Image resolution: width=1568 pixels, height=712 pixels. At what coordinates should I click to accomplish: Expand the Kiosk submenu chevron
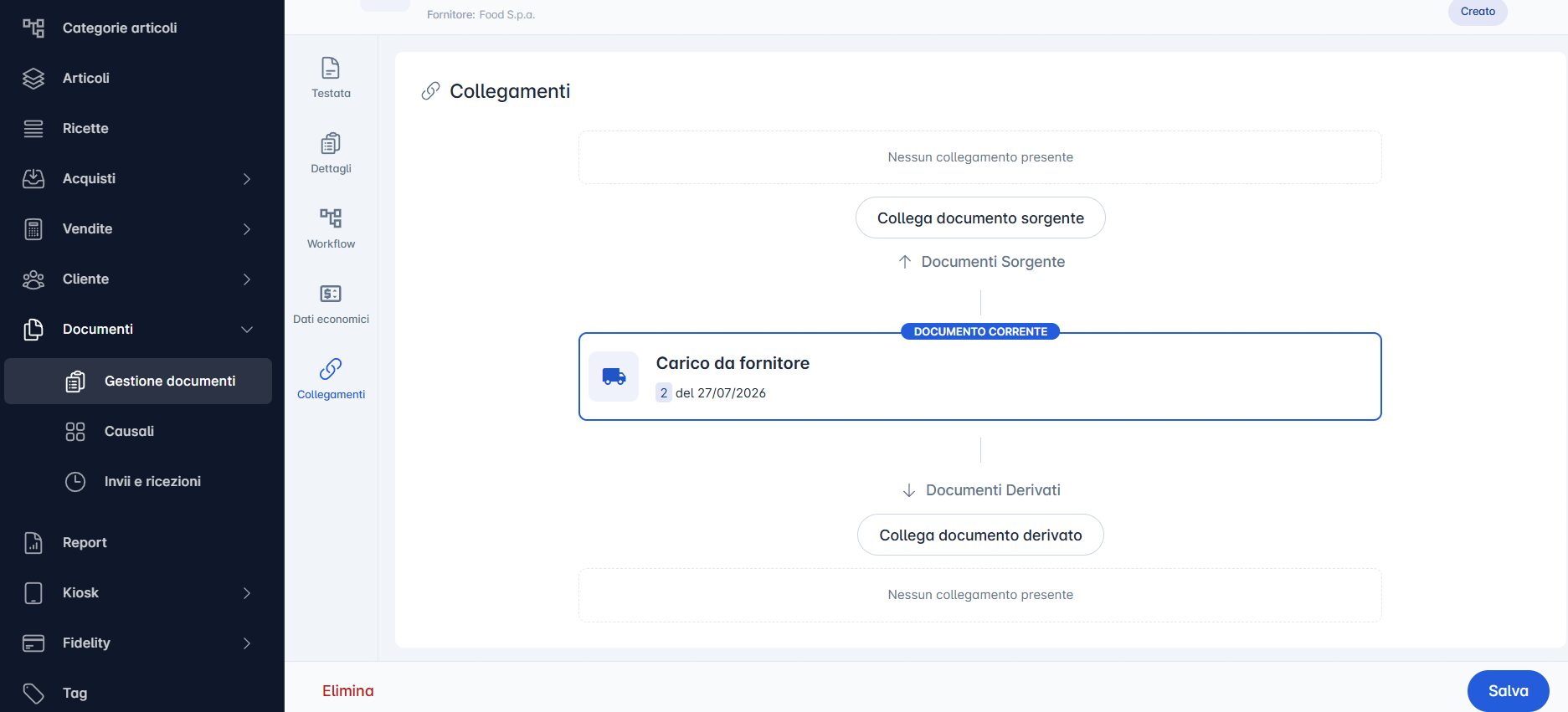coord(247,593)
